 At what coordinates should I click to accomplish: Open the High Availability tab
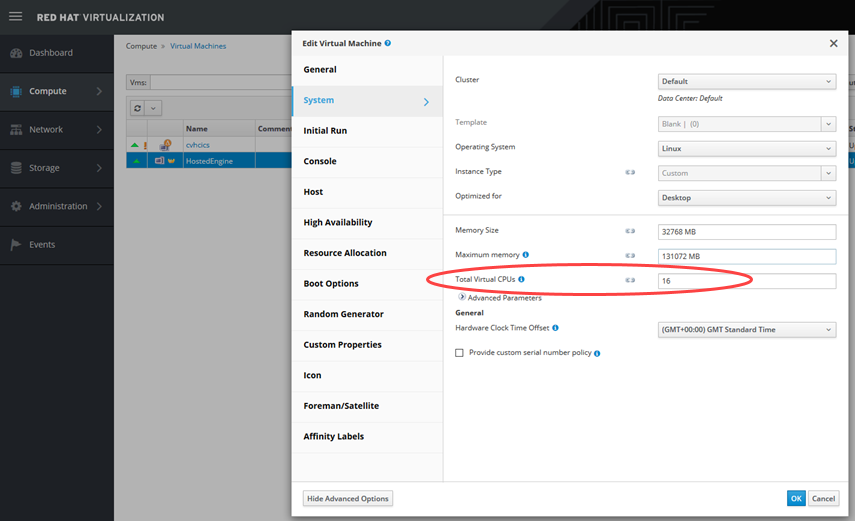(367, 223)
